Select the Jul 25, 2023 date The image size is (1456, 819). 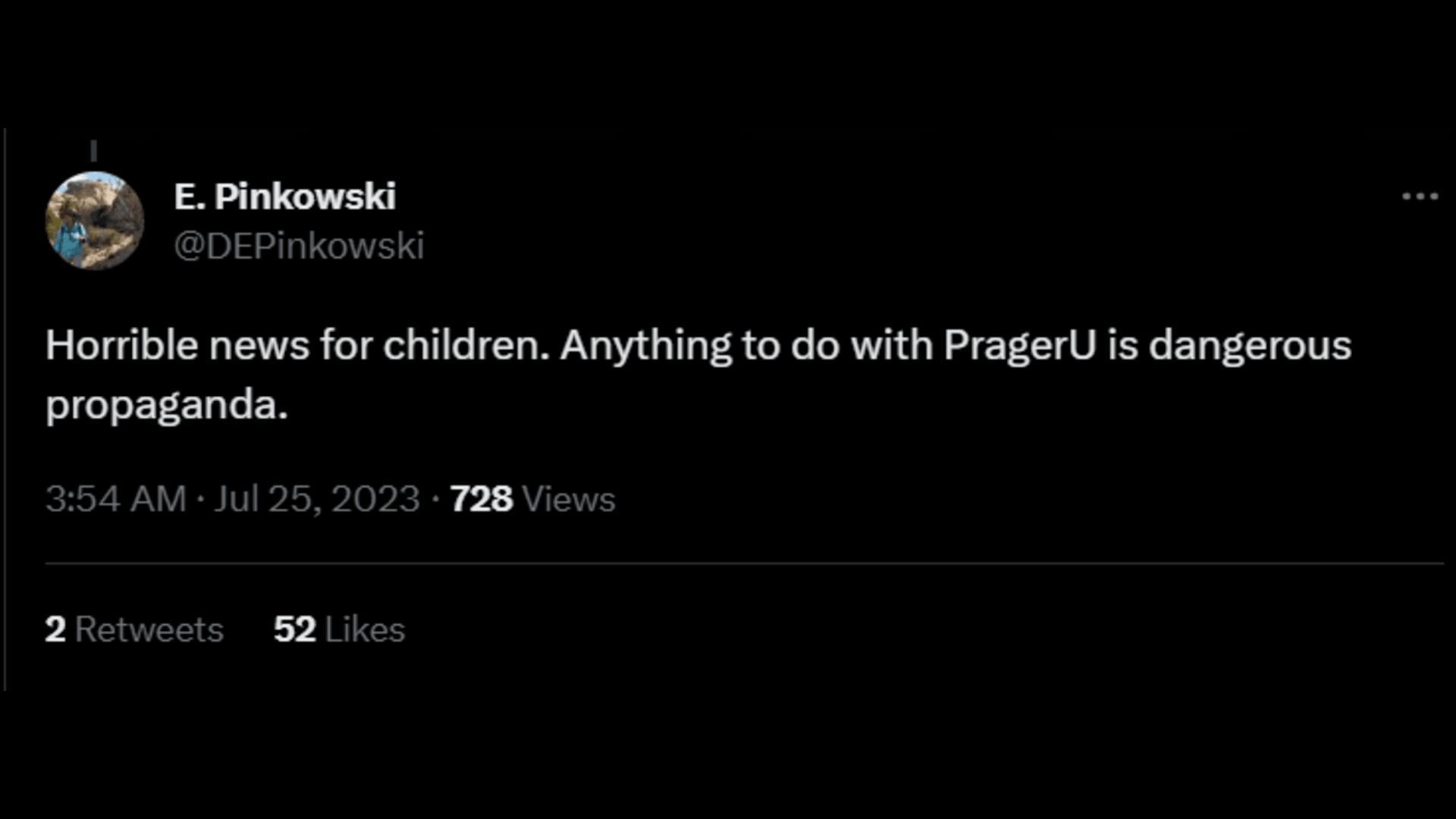316,499
